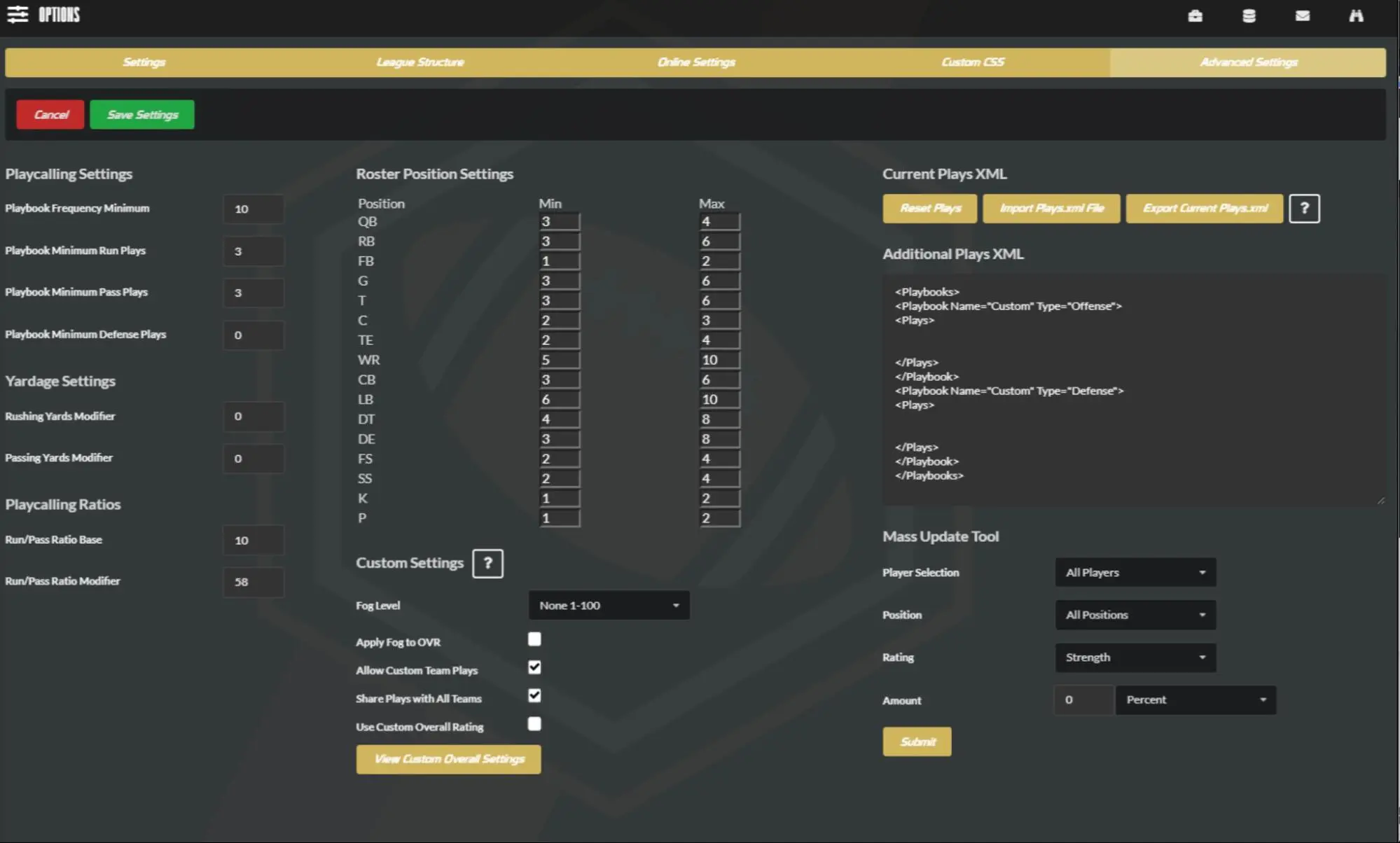Click the briefcase icon in the top bar

(1195, 15)
